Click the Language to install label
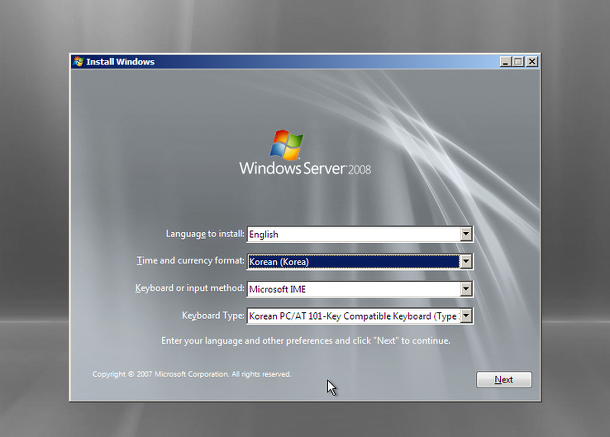Image resolution: width=610 pixels, height=437 pixels. pos(205,234)
